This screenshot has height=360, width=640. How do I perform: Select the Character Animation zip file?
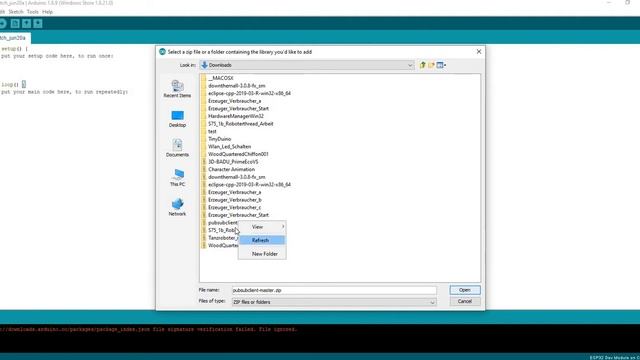[x=228, y=169]
